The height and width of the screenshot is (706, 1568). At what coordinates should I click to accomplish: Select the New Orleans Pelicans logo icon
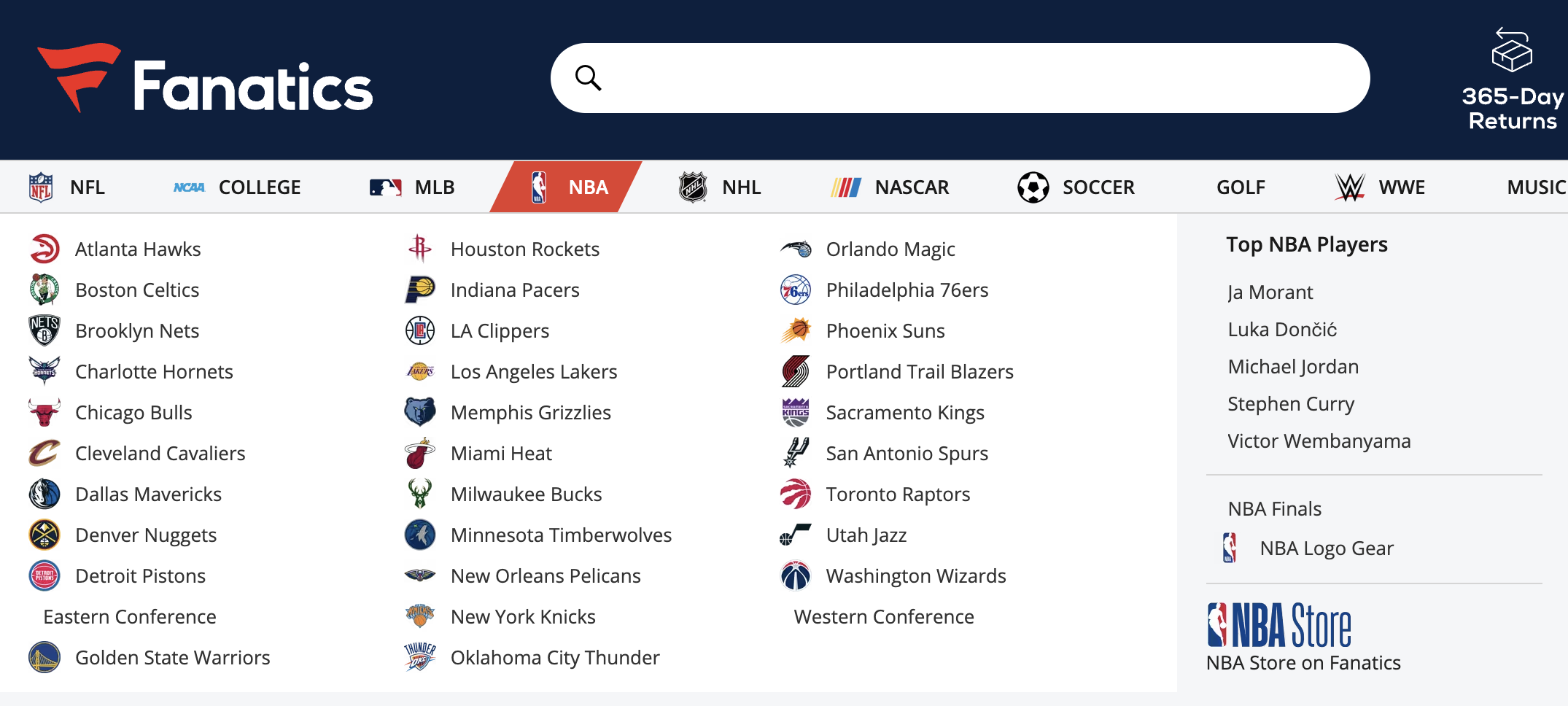420,575
